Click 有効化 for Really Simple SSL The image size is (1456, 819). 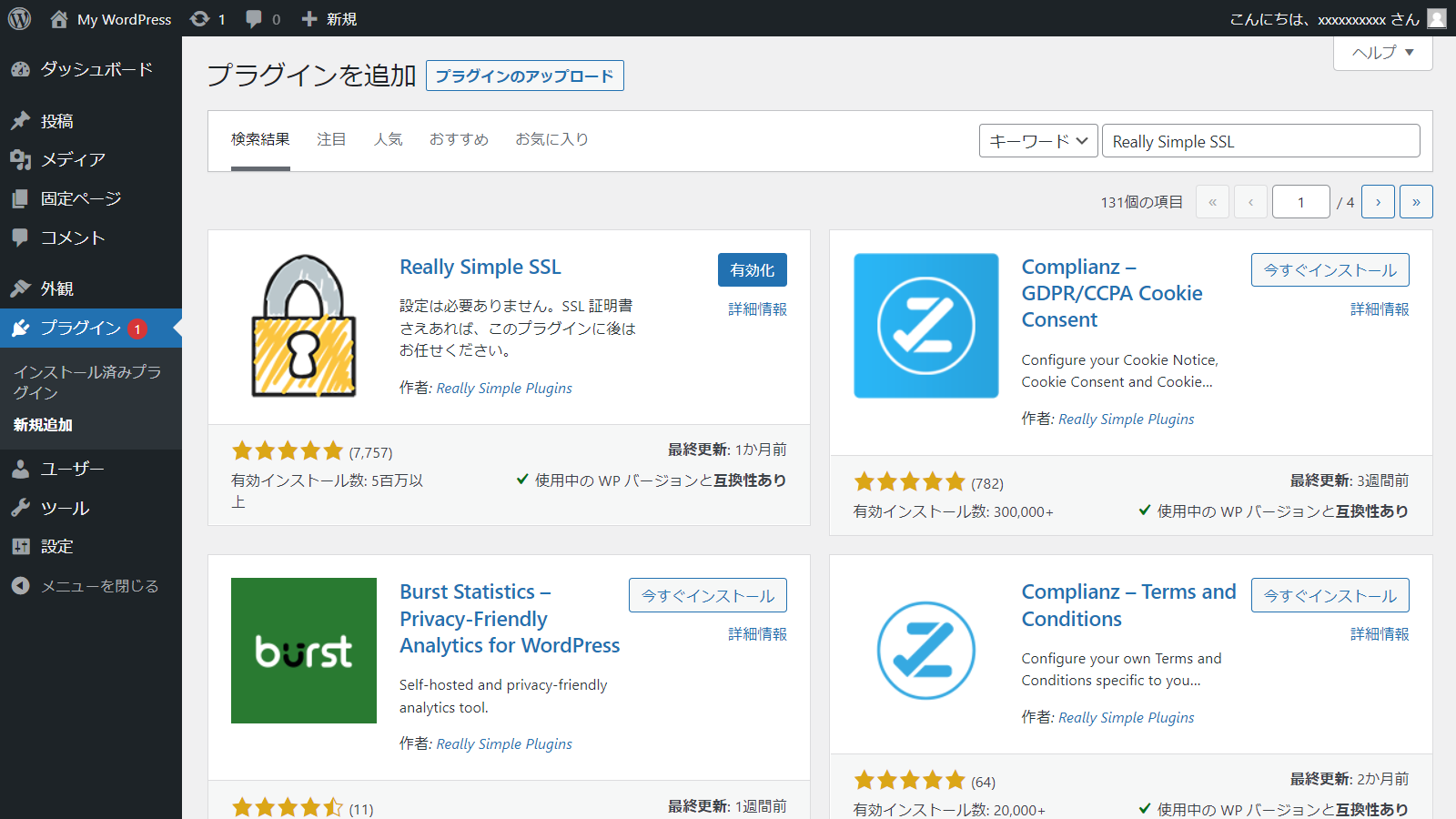click(752, 270)
